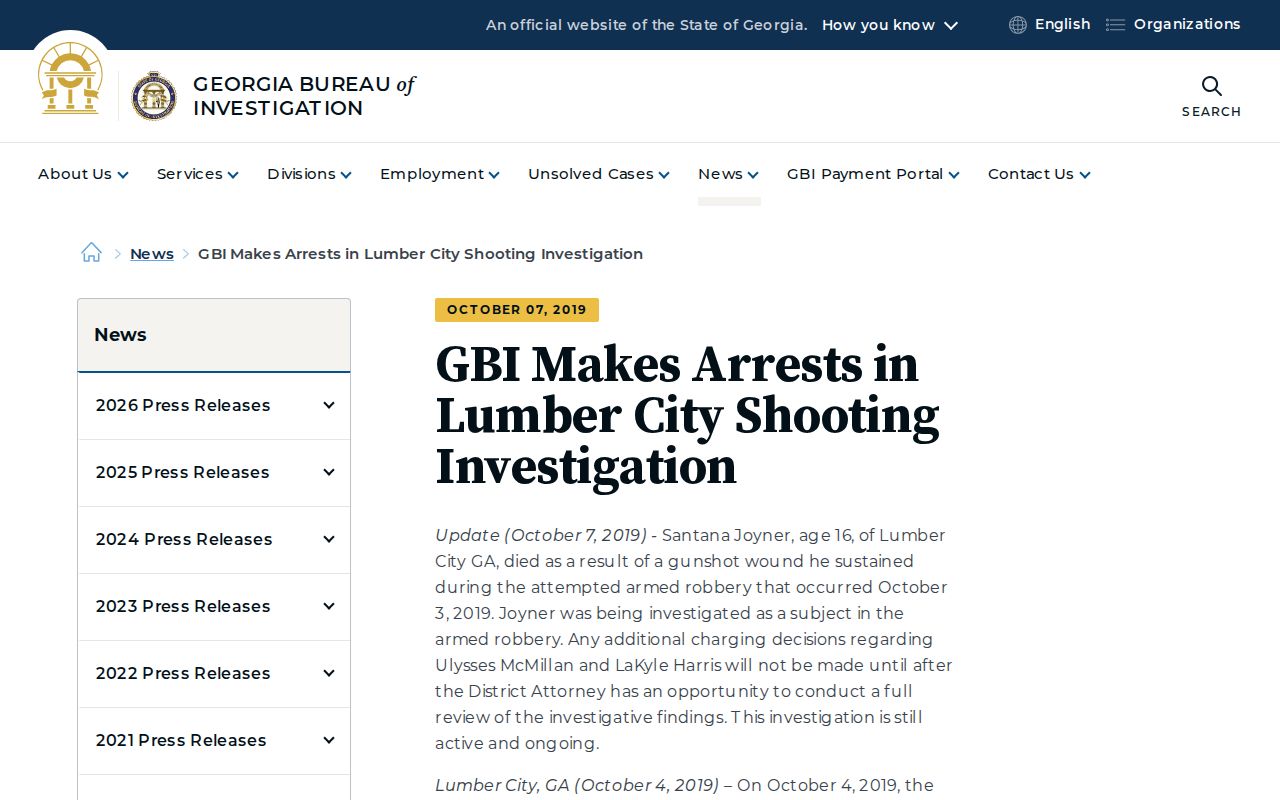This screenshot has width=1280, height=800.
Task: Click the News breadcrumb link
Action: coord(152,254)
